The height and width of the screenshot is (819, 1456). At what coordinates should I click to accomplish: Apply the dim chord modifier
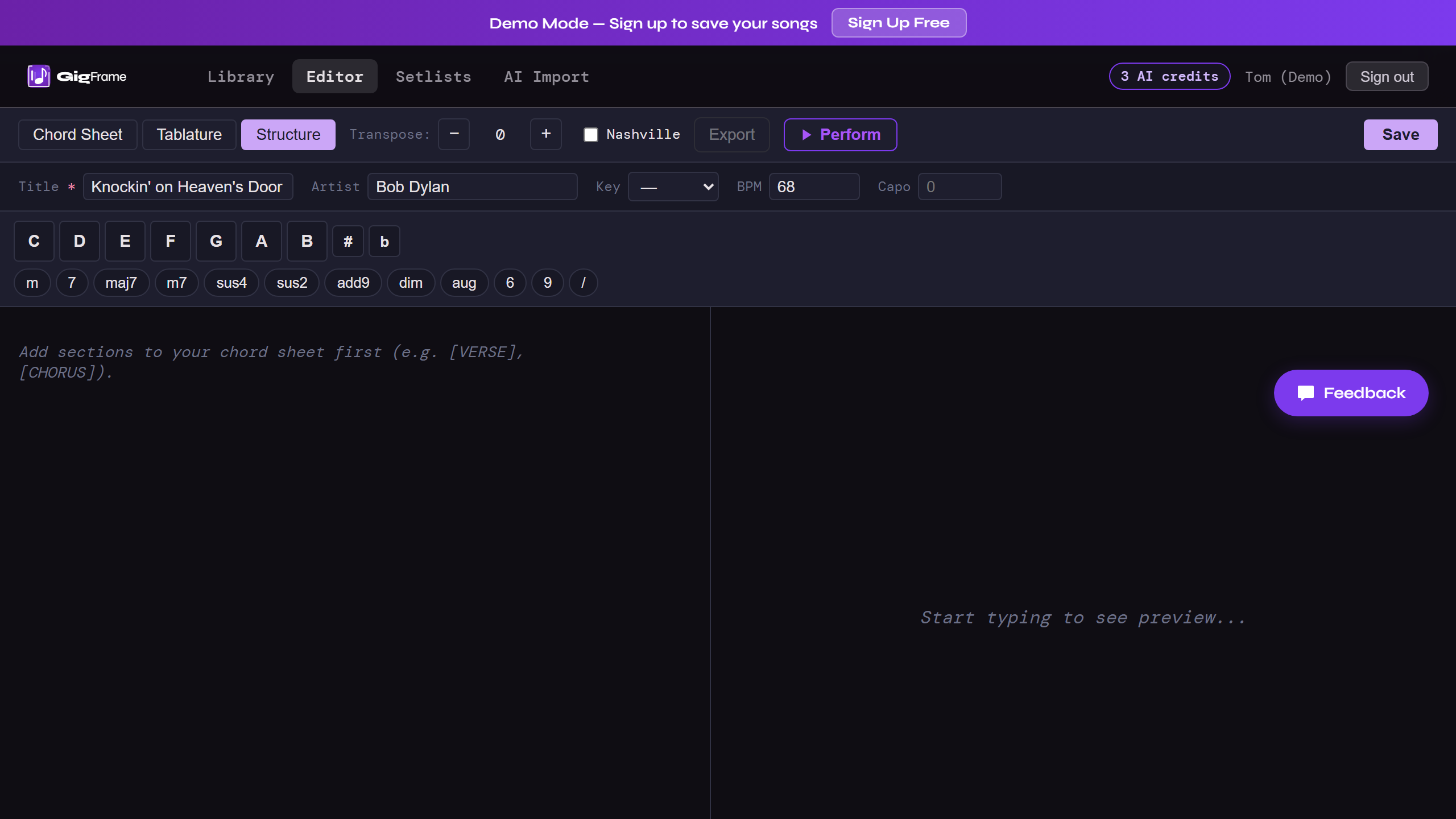pyautogui.click(x=411, y=283)
